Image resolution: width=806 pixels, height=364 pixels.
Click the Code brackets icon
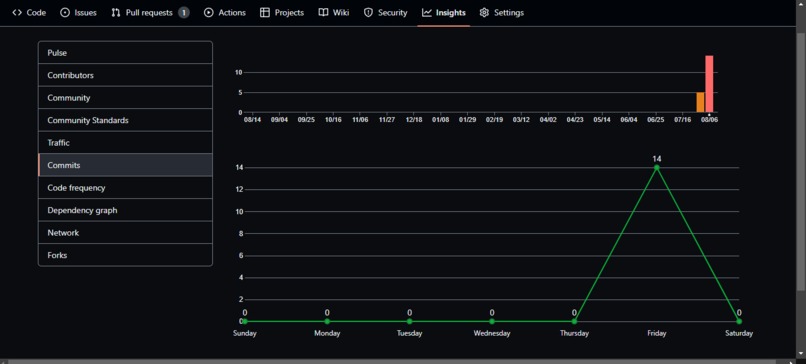point(17,13)
